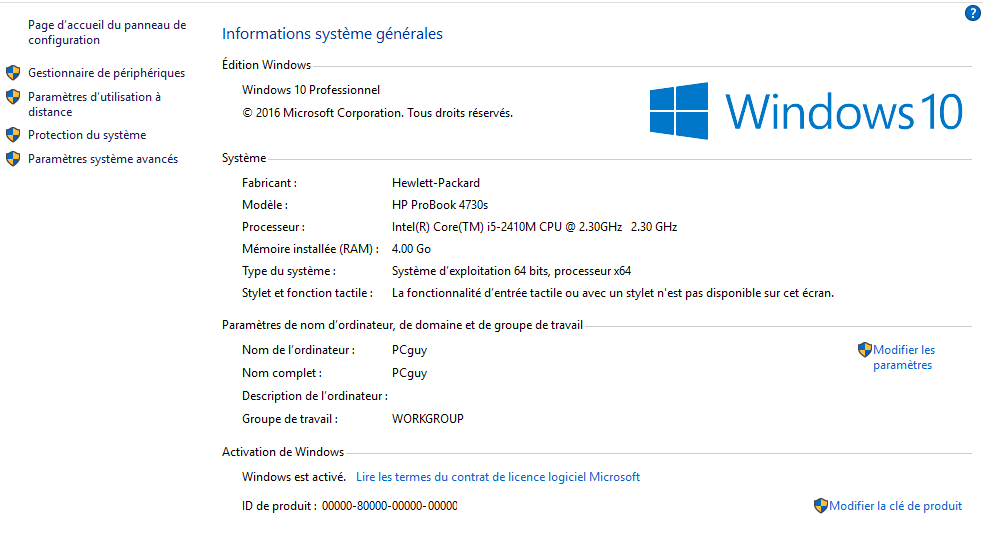Screen dimensions: 983x546
Task: Click the Modifier la clé de produit link text
Action: [896, 506]
